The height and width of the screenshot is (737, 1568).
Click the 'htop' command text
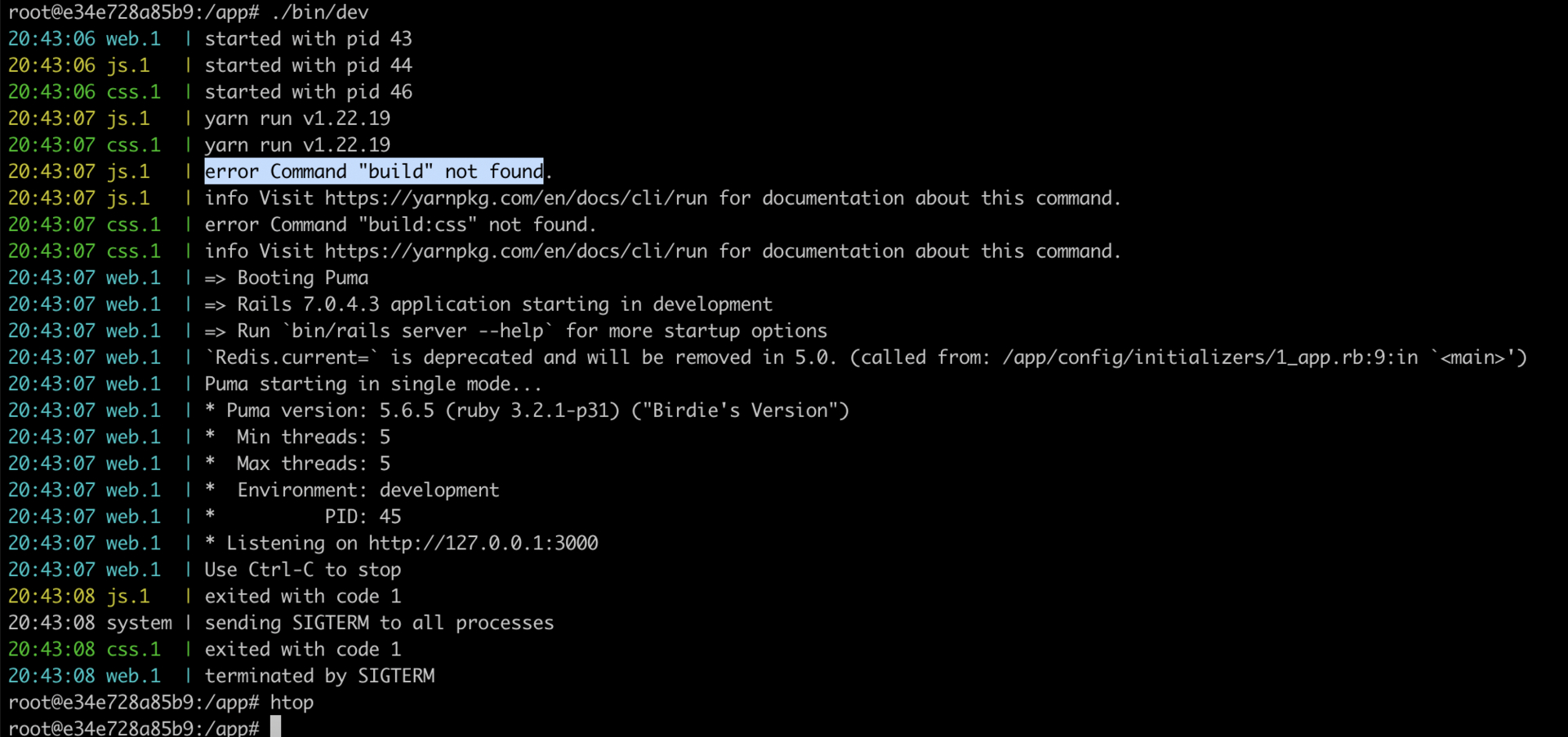coord(292,703)
